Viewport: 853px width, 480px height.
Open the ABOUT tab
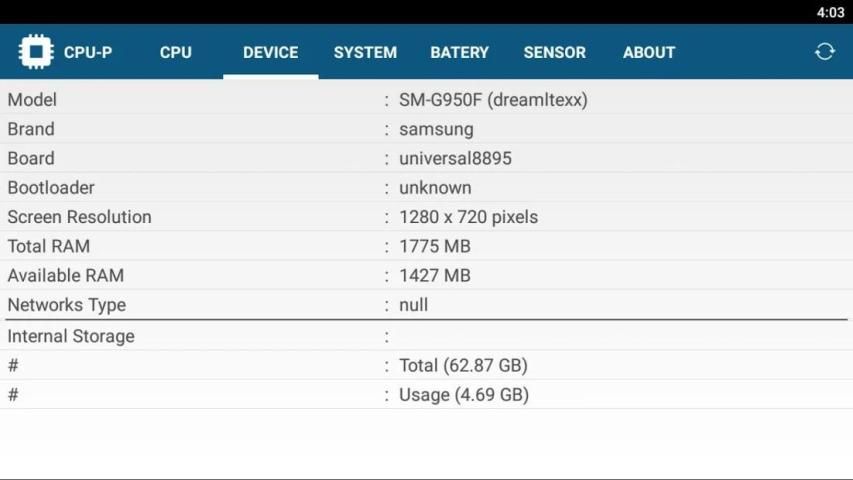point(649,52)
